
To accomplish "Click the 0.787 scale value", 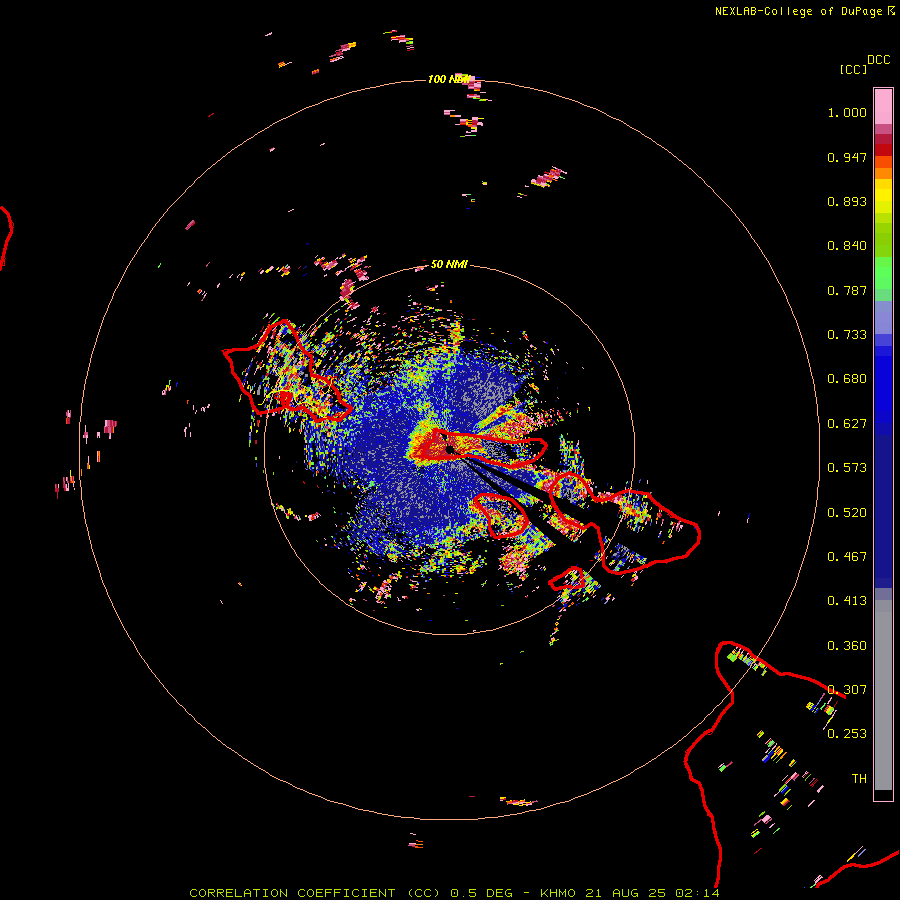I will point(847,290).
